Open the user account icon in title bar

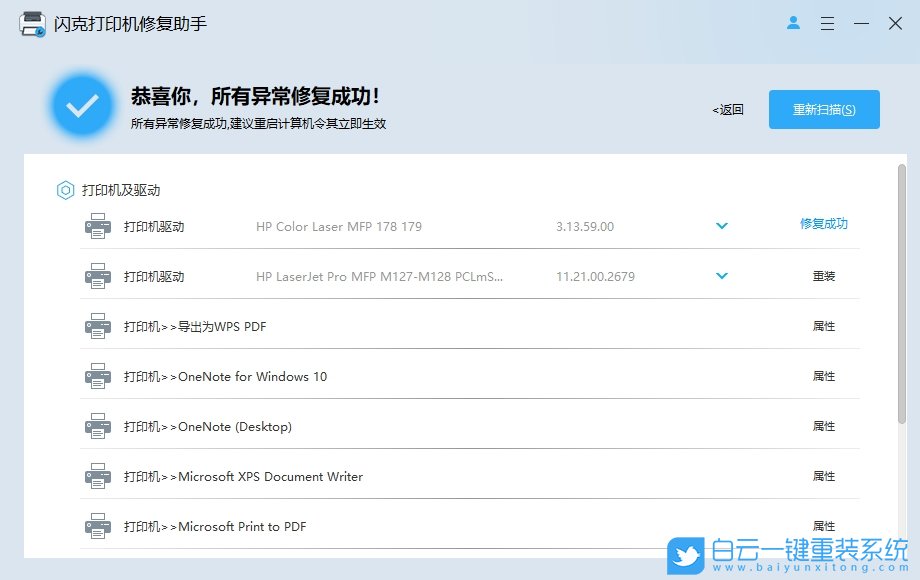pos(793,23)
